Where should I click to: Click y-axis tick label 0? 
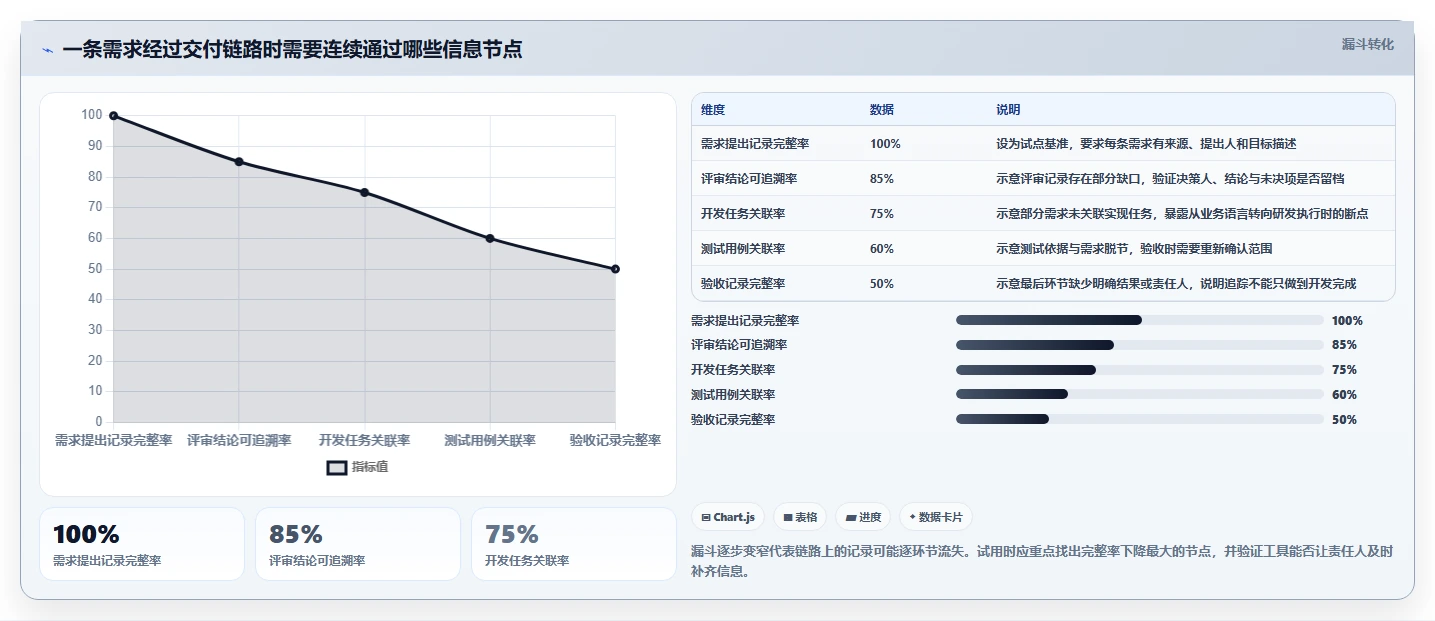(99, 422)
